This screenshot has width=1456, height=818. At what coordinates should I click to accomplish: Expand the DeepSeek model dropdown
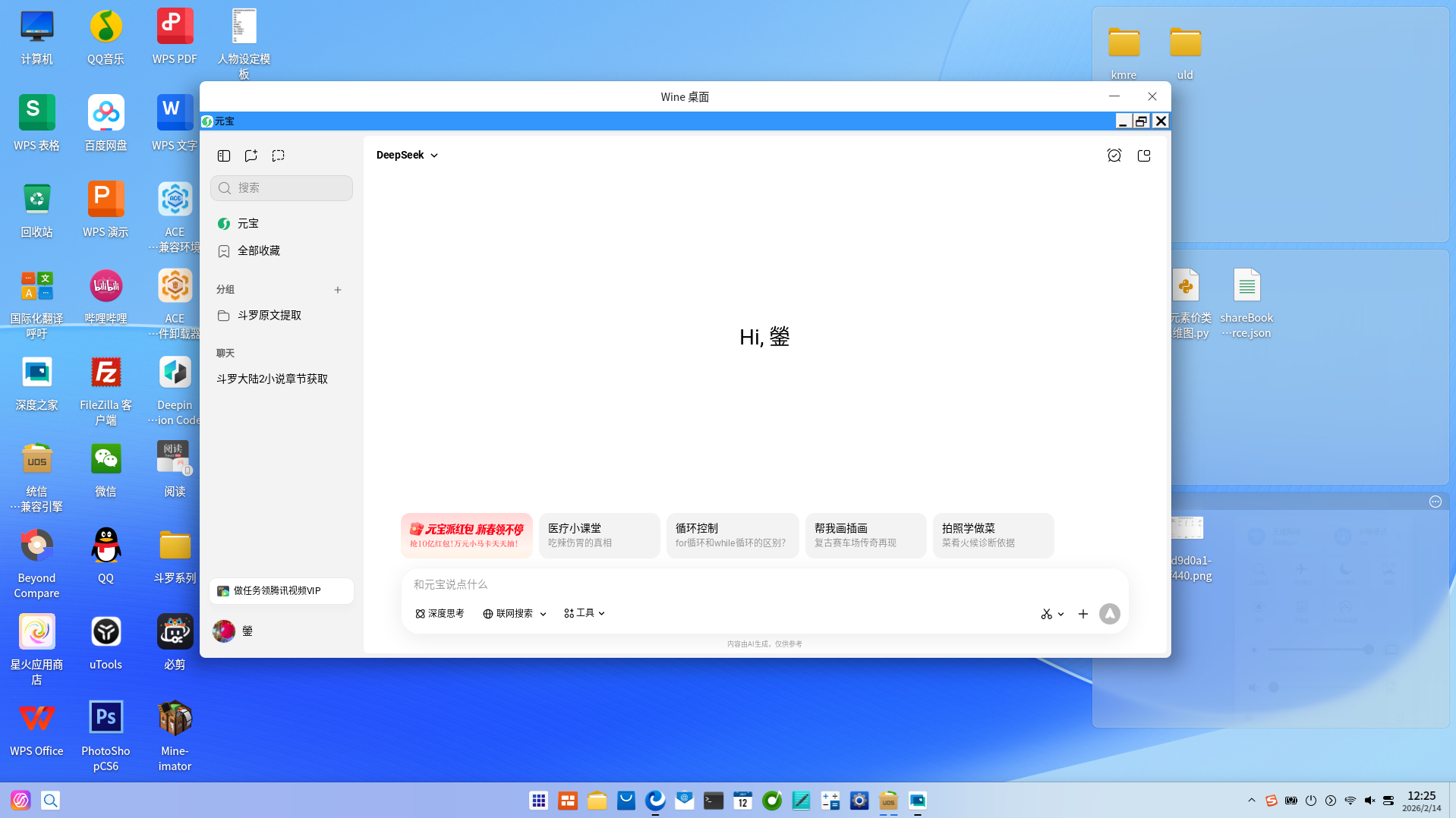click(x=408, y=155)
